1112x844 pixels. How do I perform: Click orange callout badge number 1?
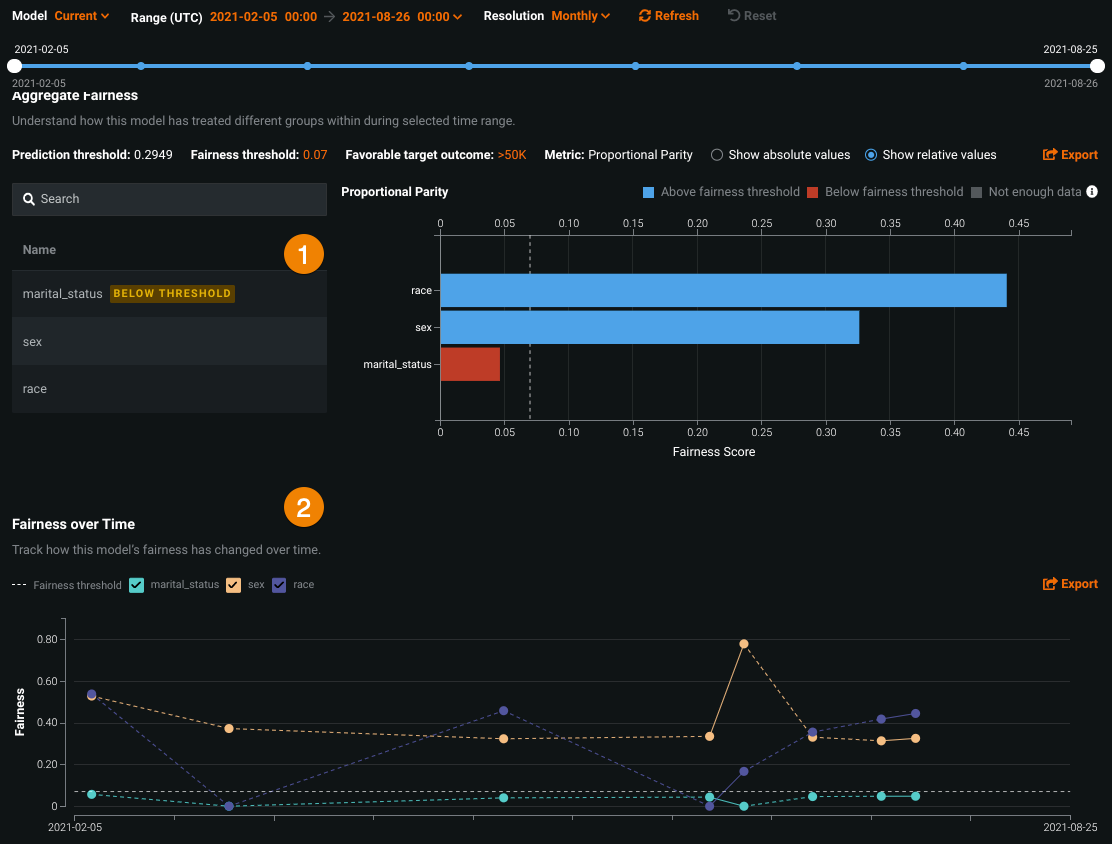pyautogui.click(x=304, y=254)
